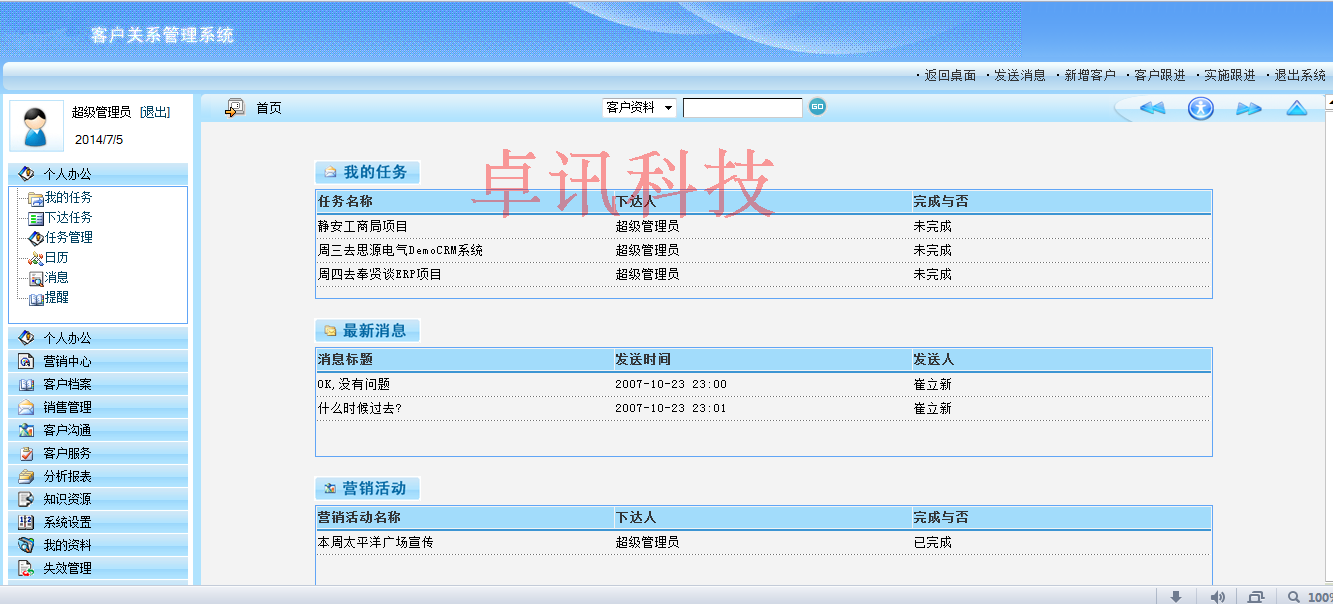The height and width of the screenshot is (604, 1333).
Task: Click the 退出 logout link
Action: 155,112
